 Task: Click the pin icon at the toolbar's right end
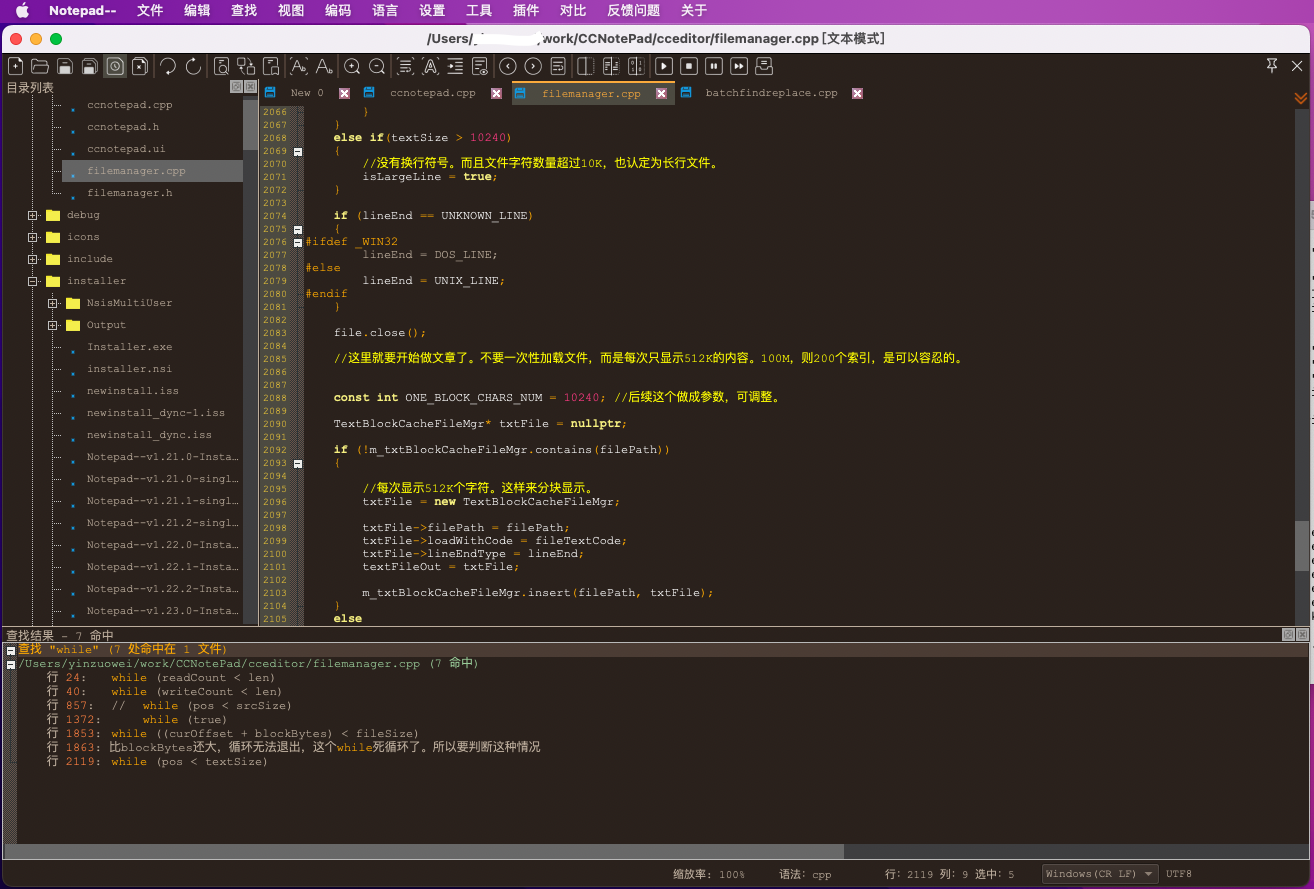pyautogui.click(x=1272, y=65)
